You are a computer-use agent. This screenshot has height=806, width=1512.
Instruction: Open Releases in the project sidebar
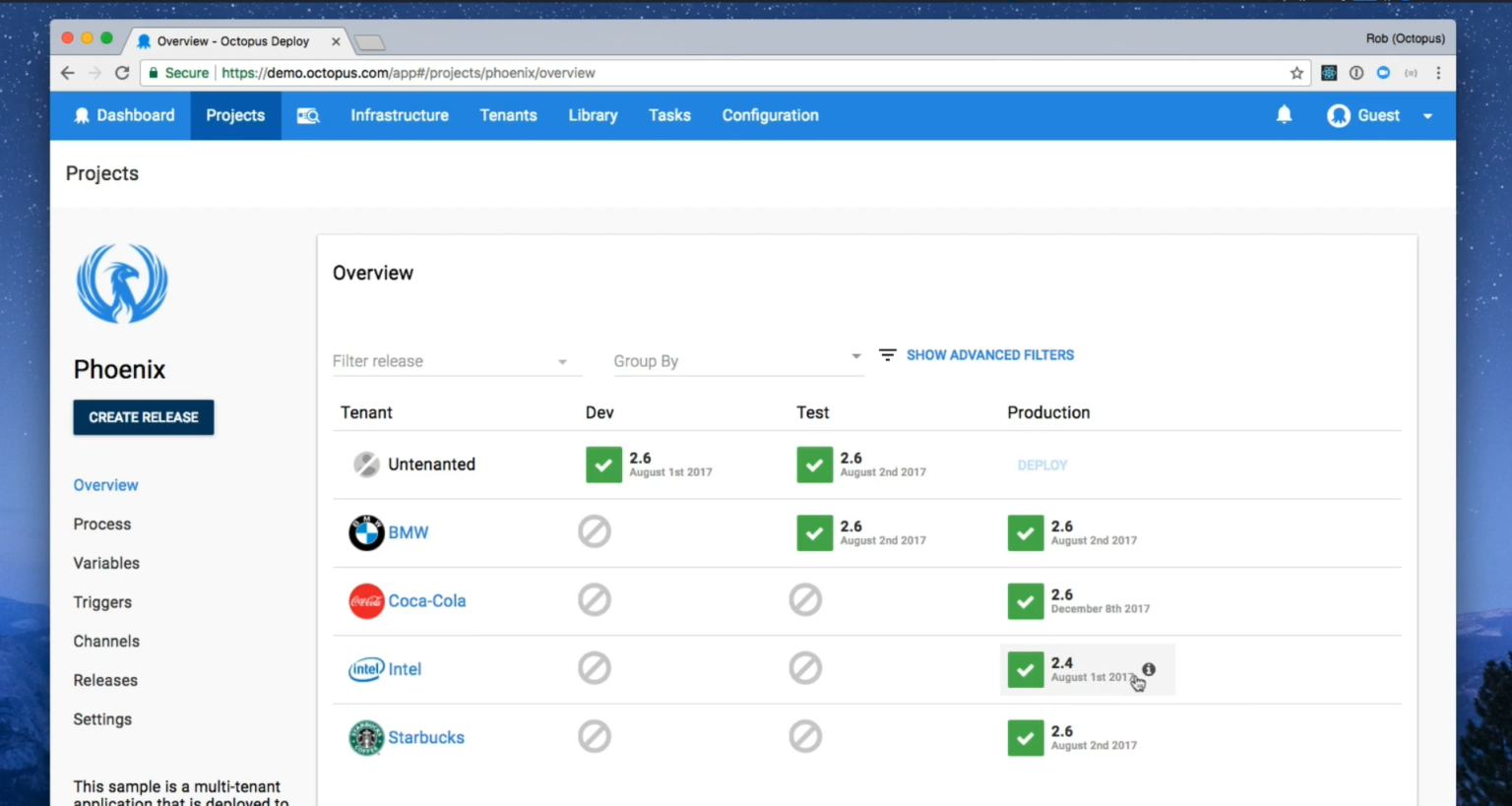[105, 680]
